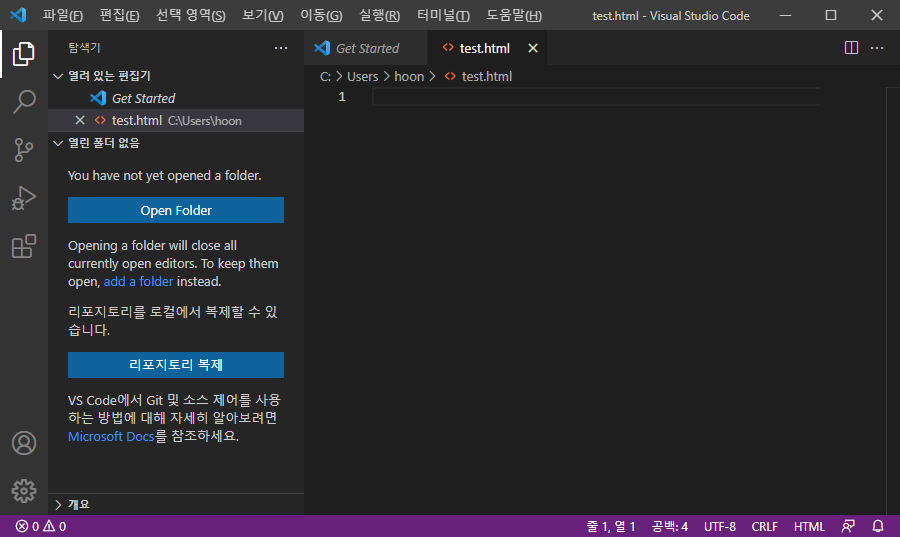Collapse the 열린 폴더 없음 section

[x=58, y=143]
